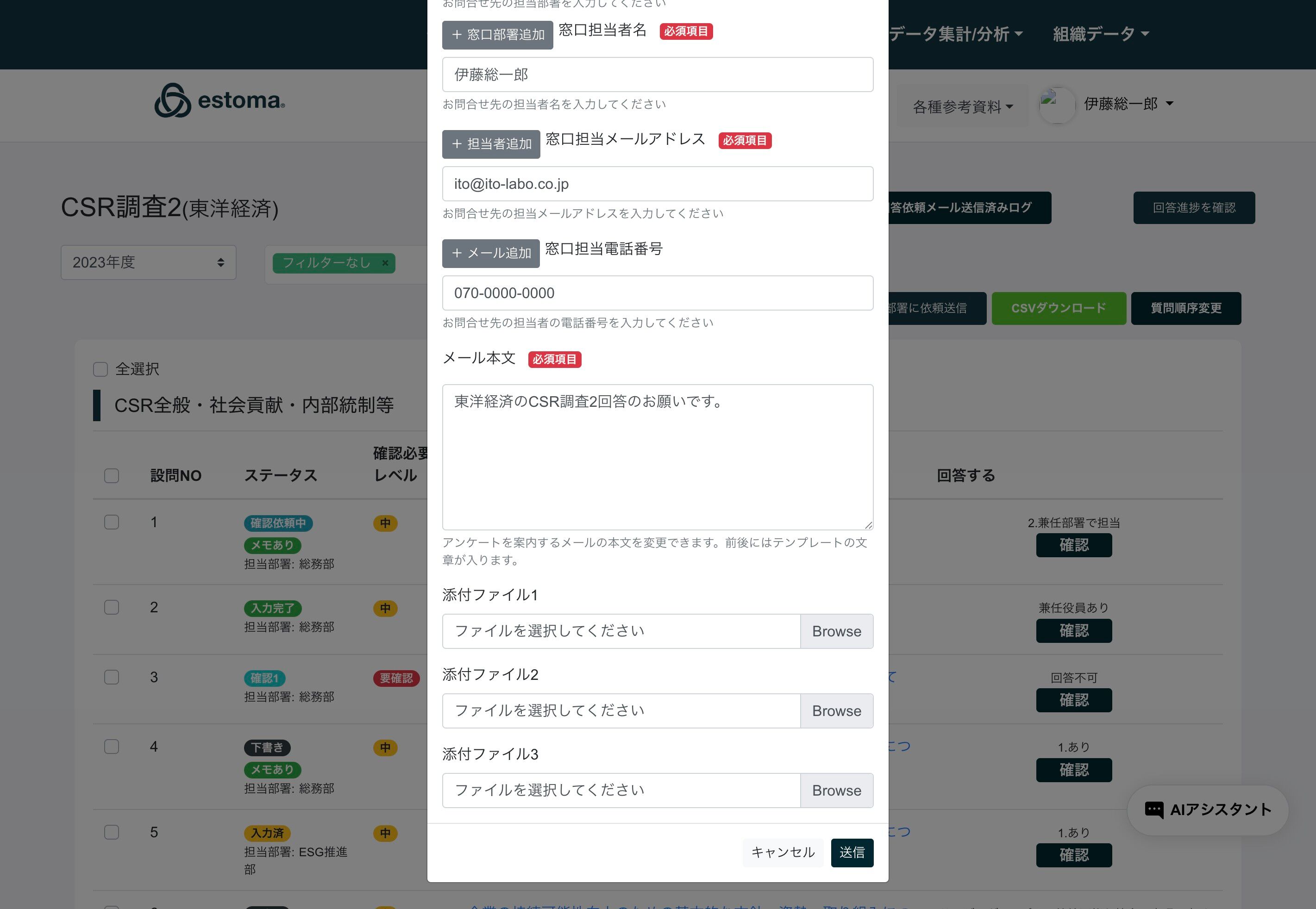Open the AIアシスタント chat icon

[1153, 809]
